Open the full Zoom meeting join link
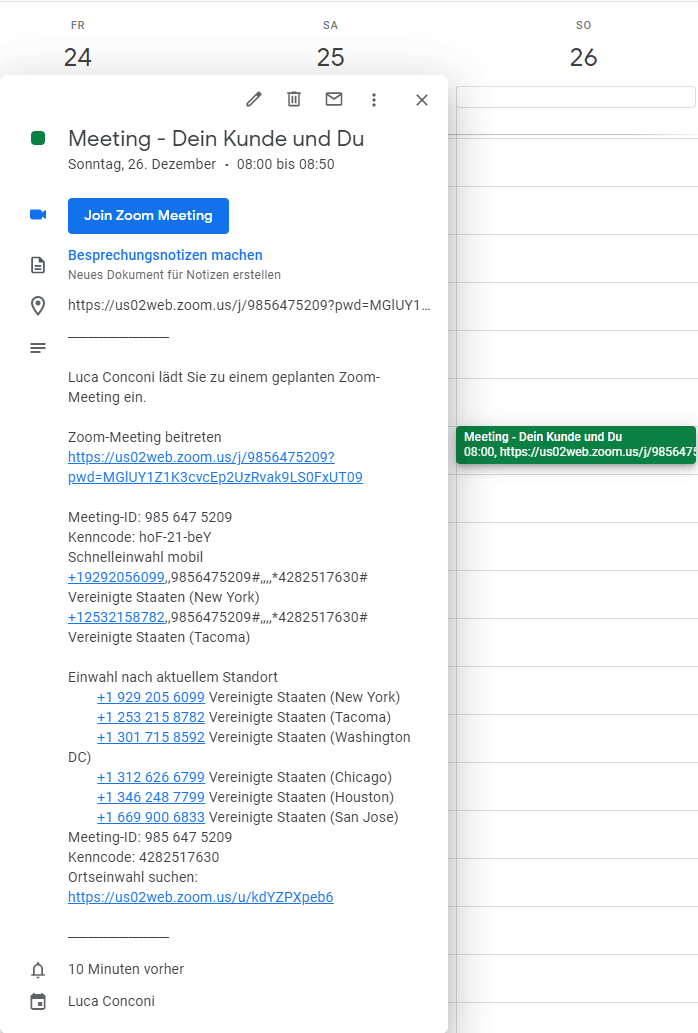Viewport: 698px width, 1033px height. pyautogui.click(x=215, y=467)
